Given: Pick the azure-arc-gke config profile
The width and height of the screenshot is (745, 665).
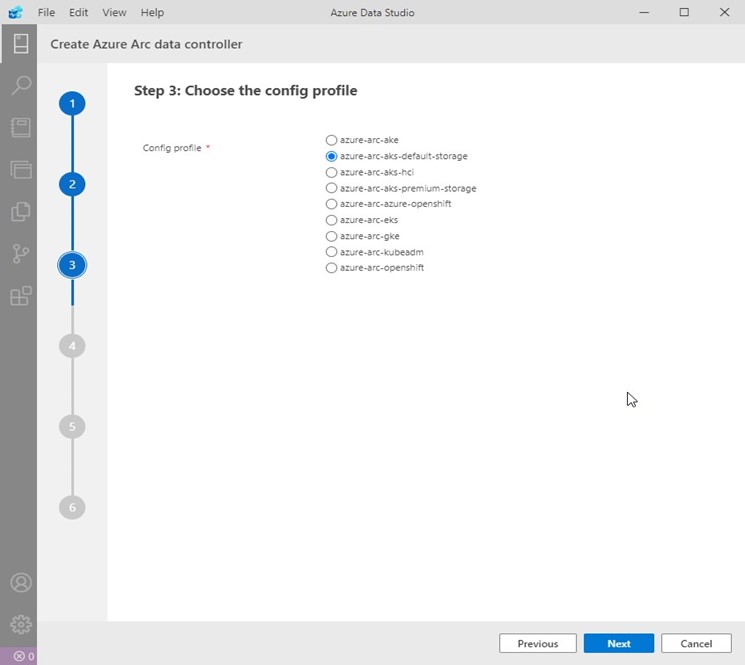Looking at the screenshot, I should coord(331,236).
